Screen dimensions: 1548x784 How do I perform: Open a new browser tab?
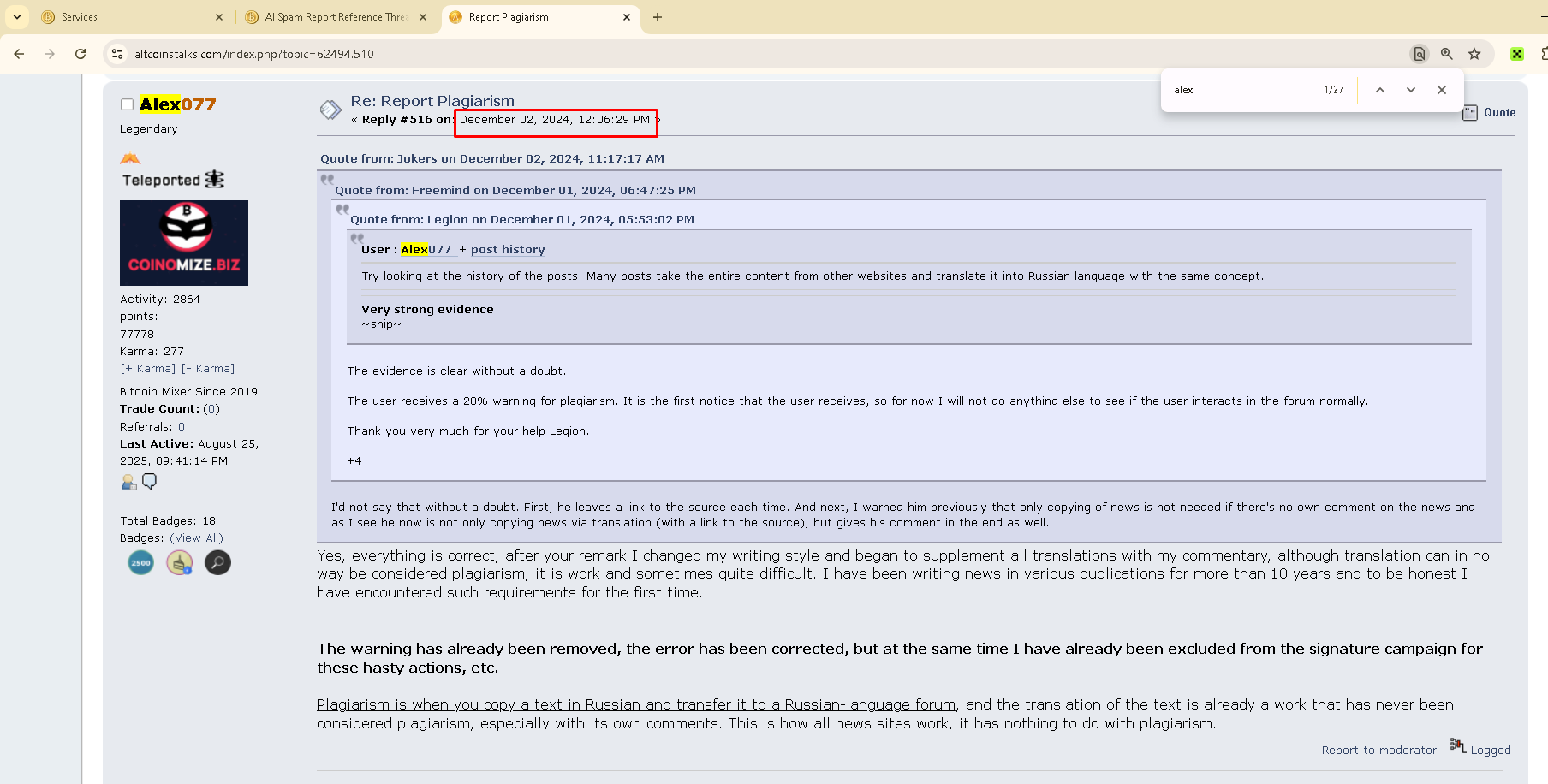[x=658, y=17]
